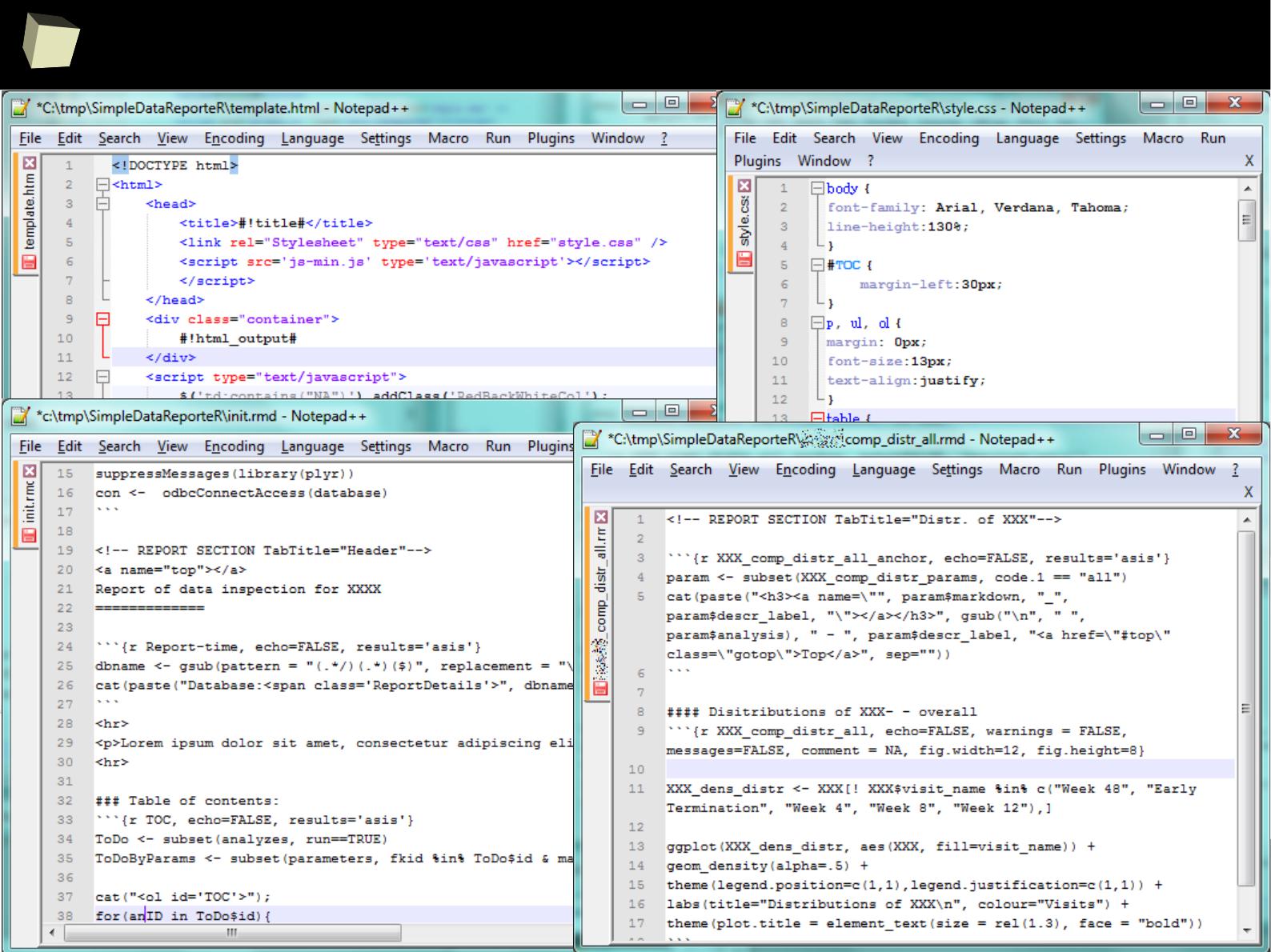Click line number 5 in template.html gutter
This screenshot has width=1271, height=952.
click(69, 242)
